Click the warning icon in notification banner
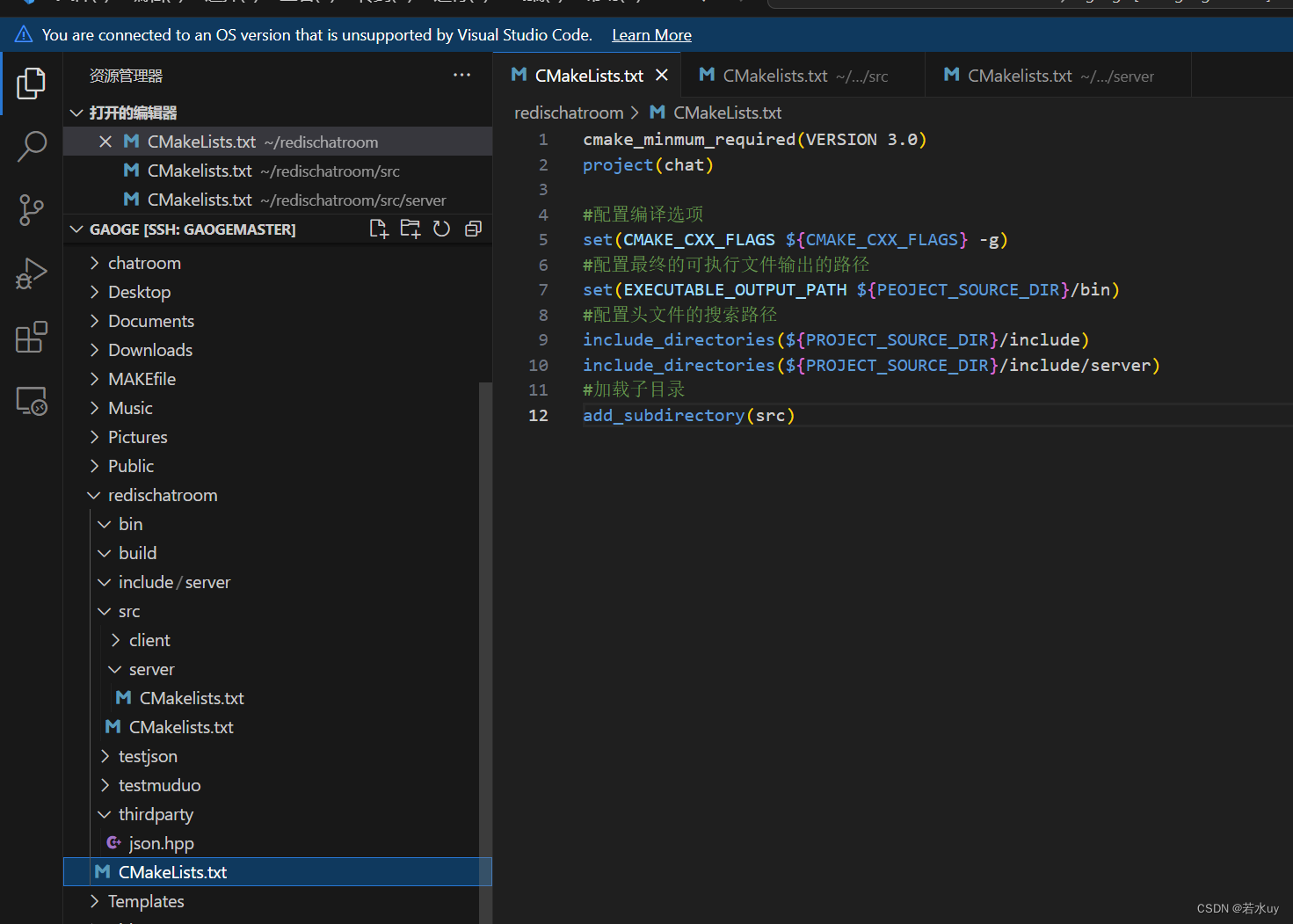Image resolution: width=1293 pixels, height=924 pixels. click(x=24, y=34)
